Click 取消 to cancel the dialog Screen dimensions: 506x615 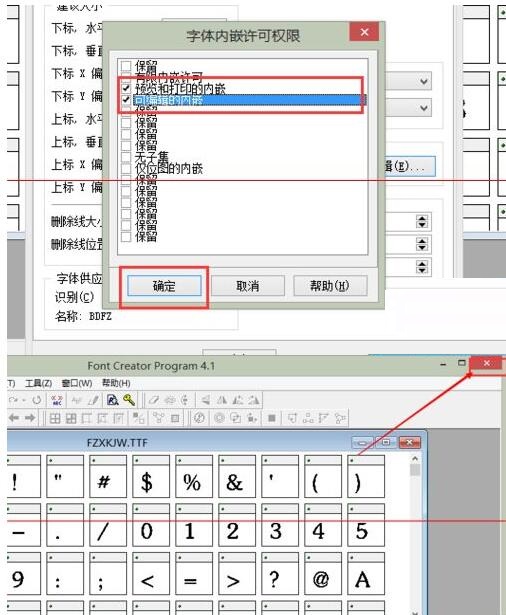point(248,286)
